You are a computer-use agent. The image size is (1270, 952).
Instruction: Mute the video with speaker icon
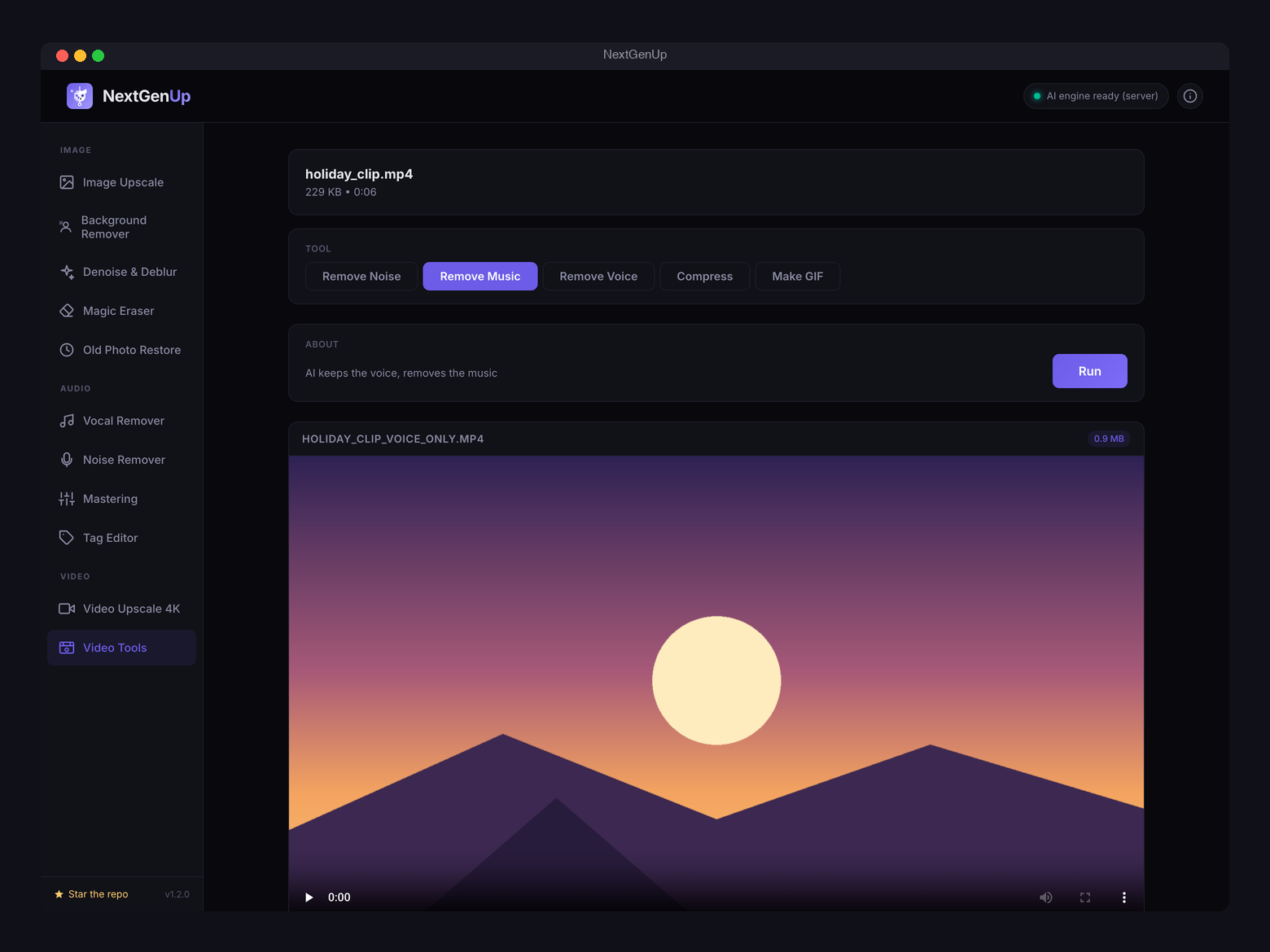(1046, 897)
